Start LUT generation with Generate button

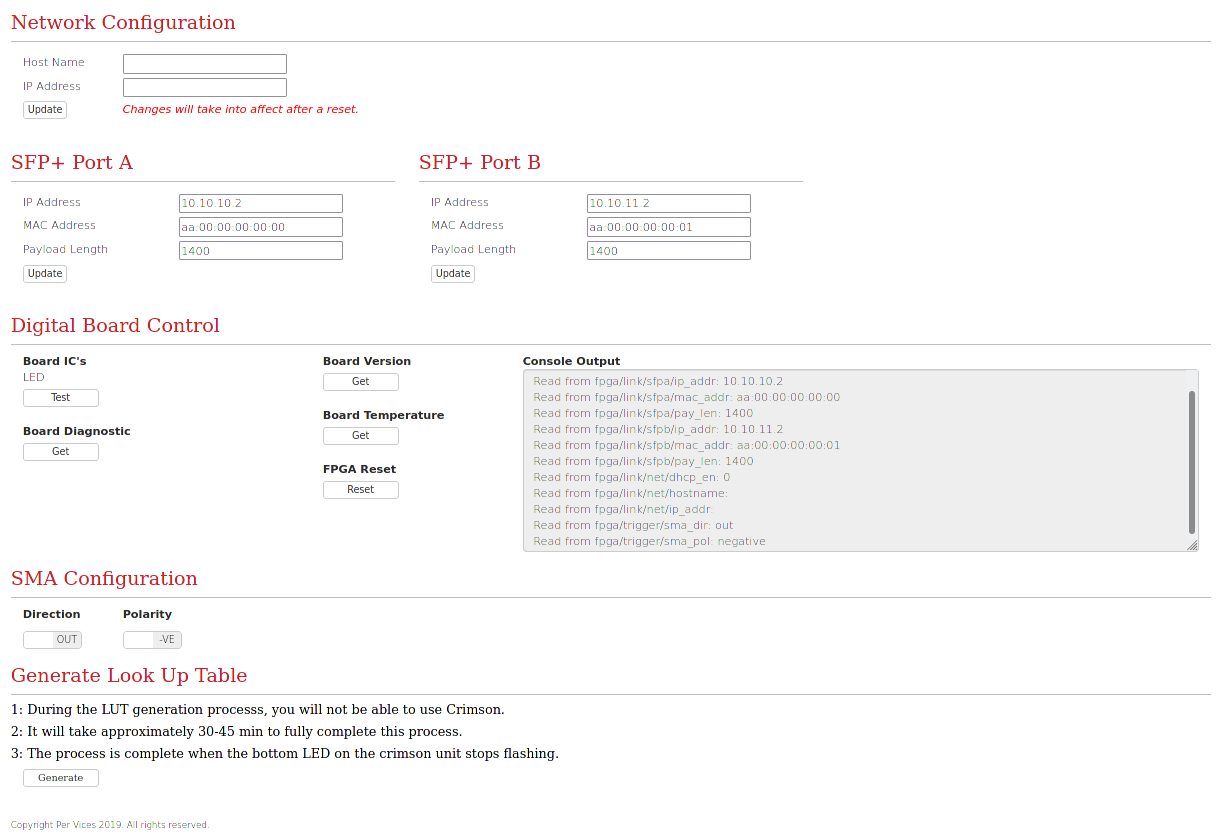point(61,778)
